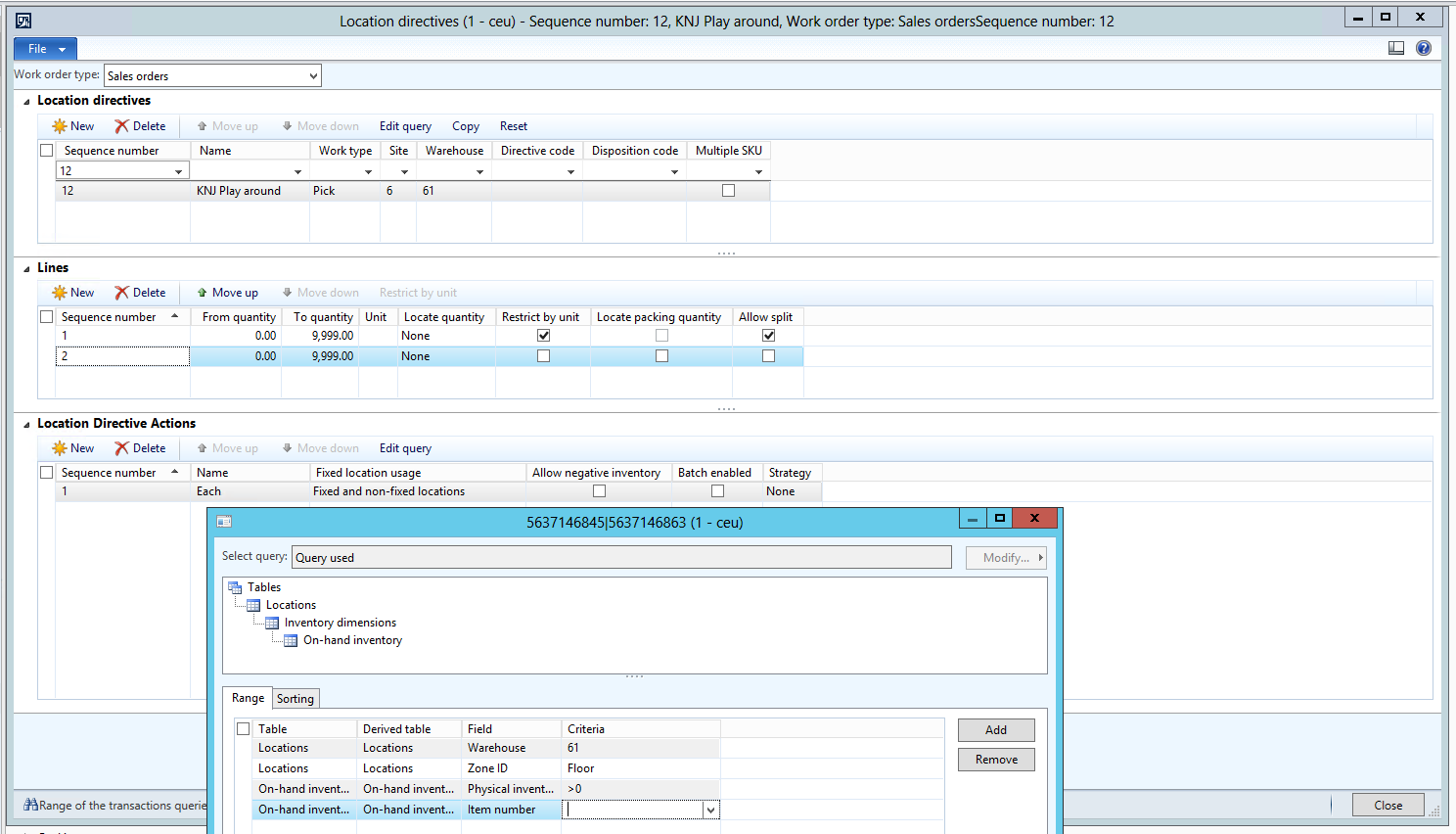Click Delete icon in Location Directive Actions toolbar
Screen dimensions: 1456x834
coord(122,448)
